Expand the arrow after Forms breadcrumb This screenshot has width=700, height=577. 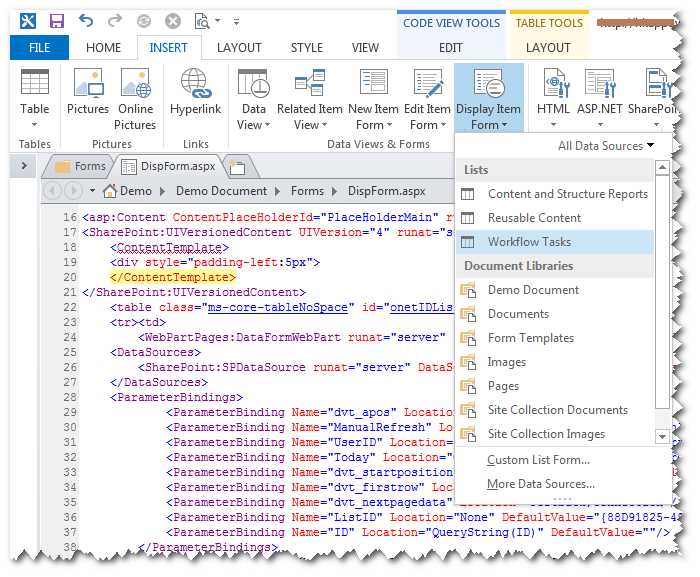[334, 191]
